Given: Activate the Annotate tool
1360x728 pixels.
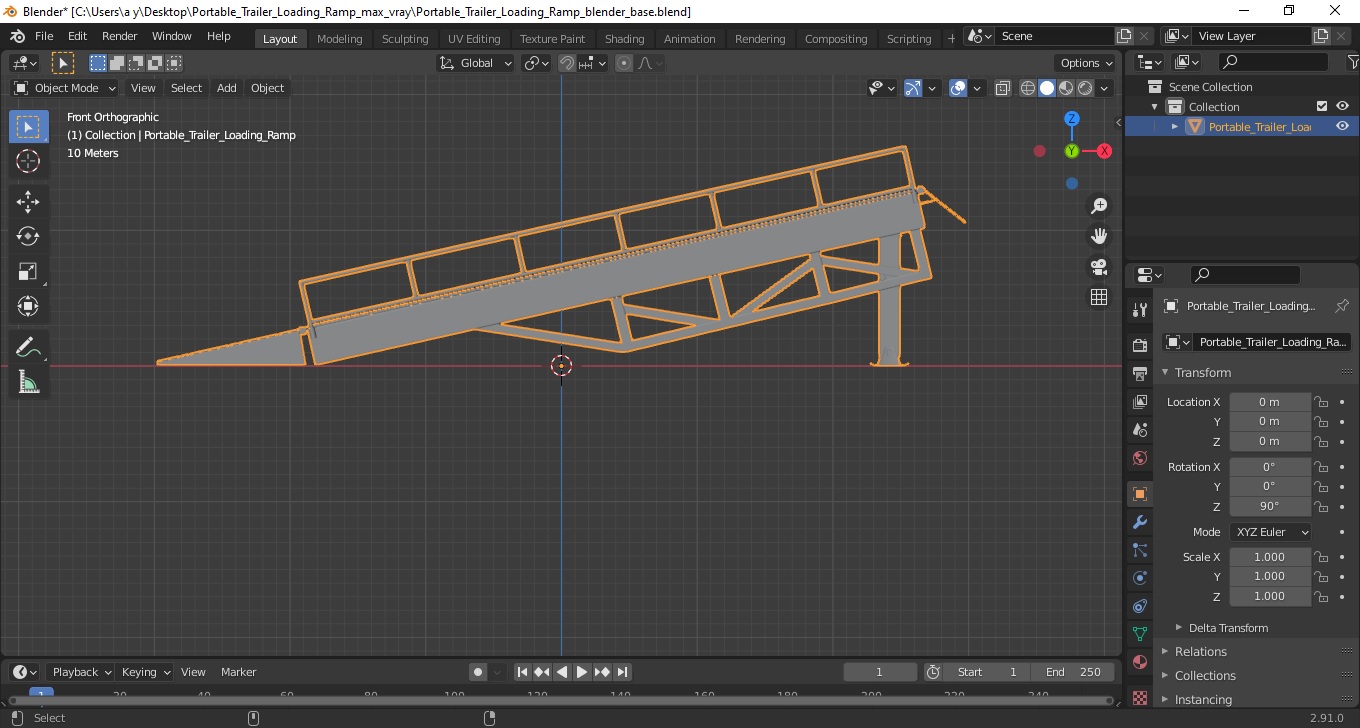Looking at the screenshot, I should click(28, 348).
